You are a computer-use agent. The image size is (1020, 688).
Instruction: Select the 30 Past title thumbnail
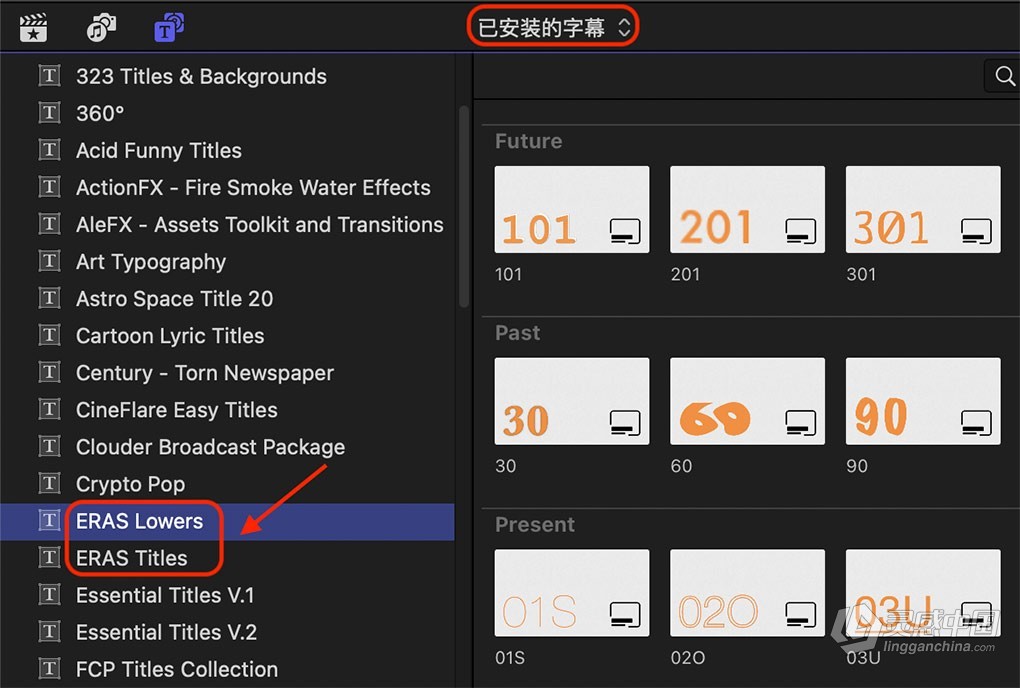572,401
